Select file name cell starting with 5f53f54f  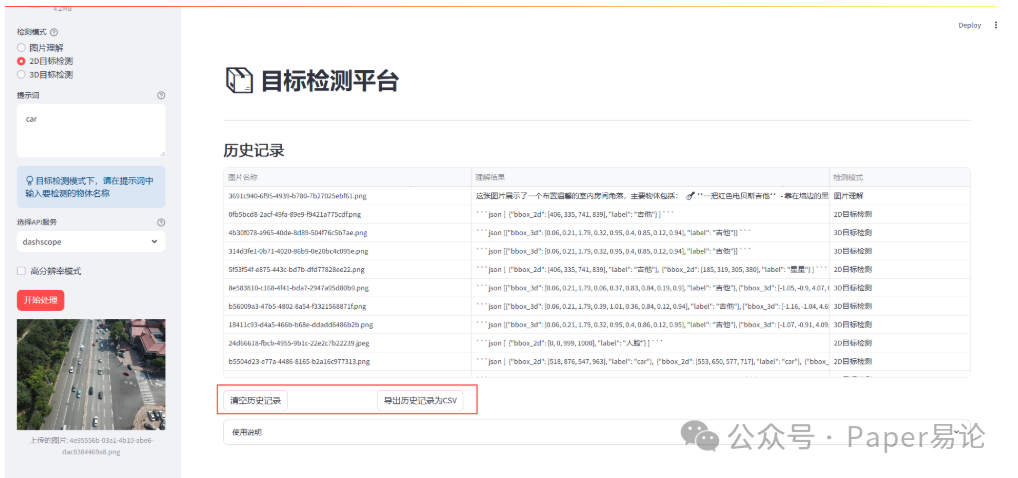click(x=347, y=269)
